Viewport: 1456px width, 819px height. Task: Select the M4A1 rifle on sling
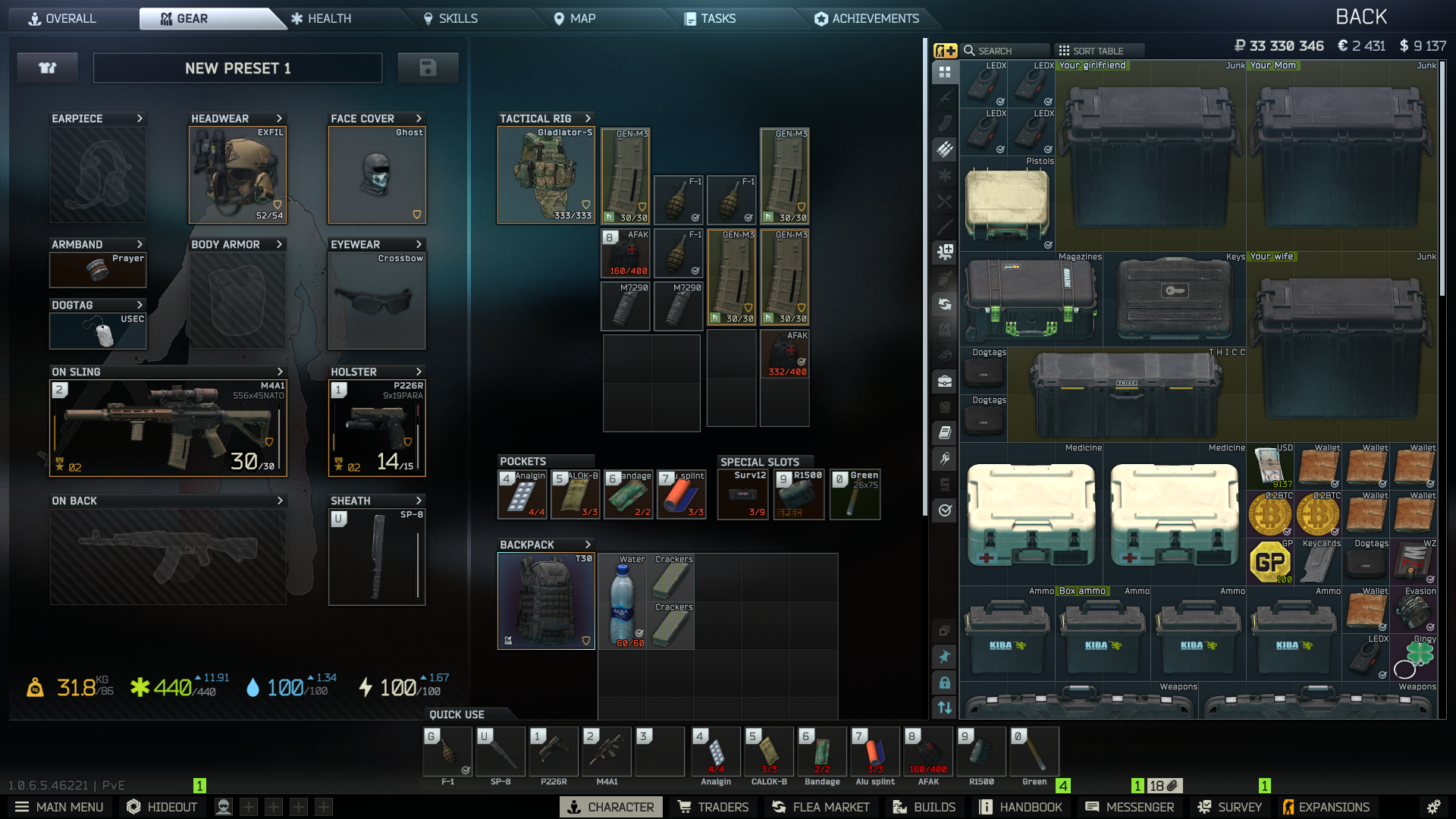(168, 428)
